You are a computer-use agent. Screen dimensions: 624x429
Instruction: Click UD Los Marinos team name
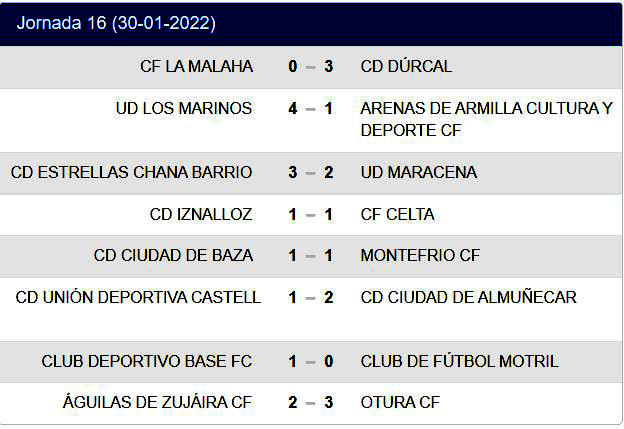point(184,108)
